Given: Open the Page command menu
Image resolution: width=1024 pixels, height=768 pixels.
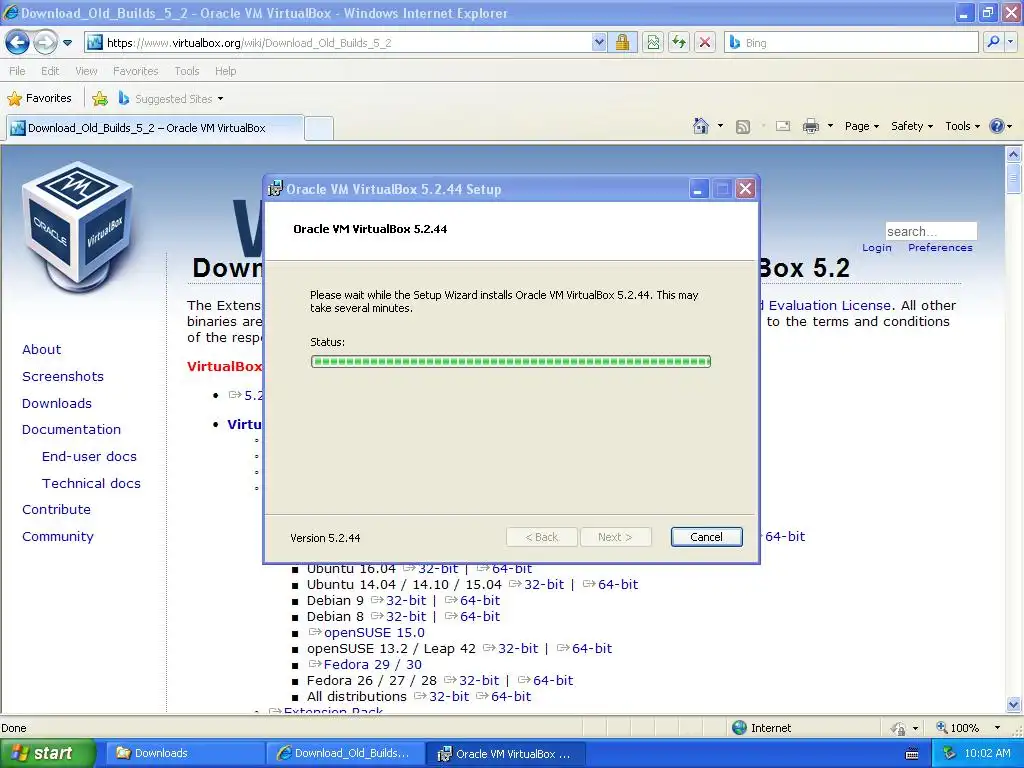Looking at the screenshot, I should [861, 126].
